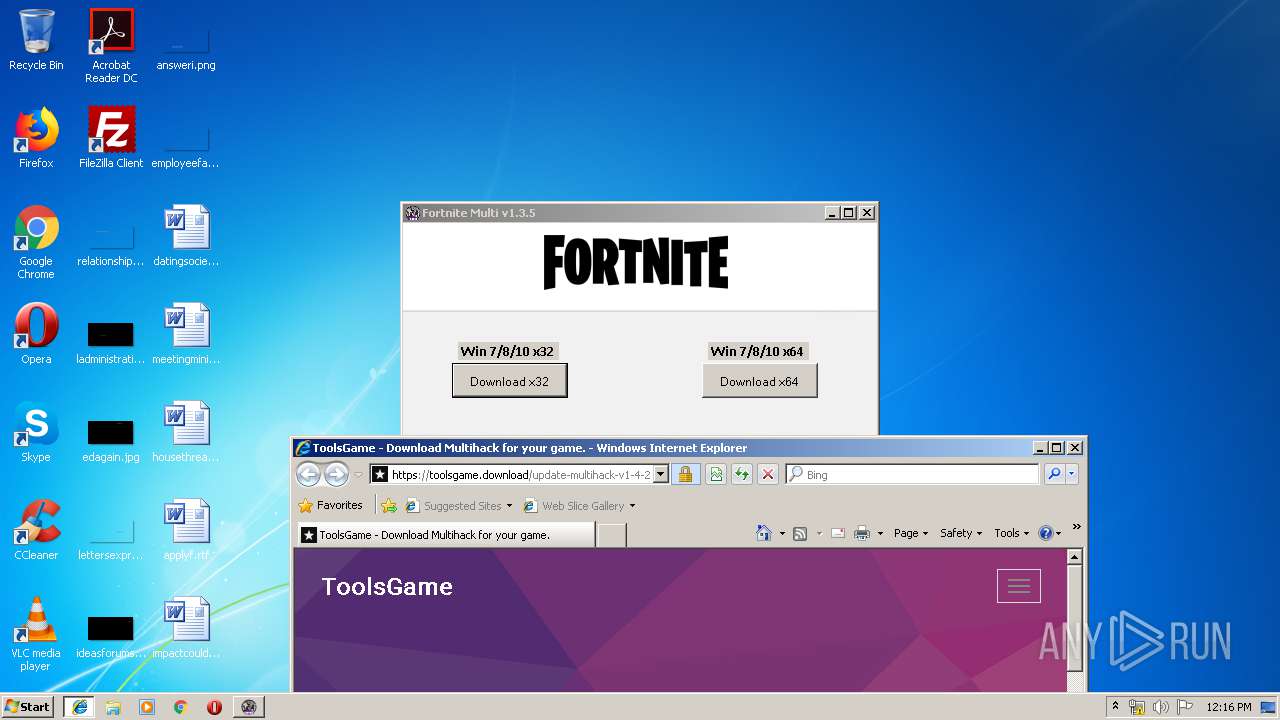The height and width of the screenshot is (720, 1280).
Task: Open the Recycle Bin desktop icon
Action: (x=36, y=40)
